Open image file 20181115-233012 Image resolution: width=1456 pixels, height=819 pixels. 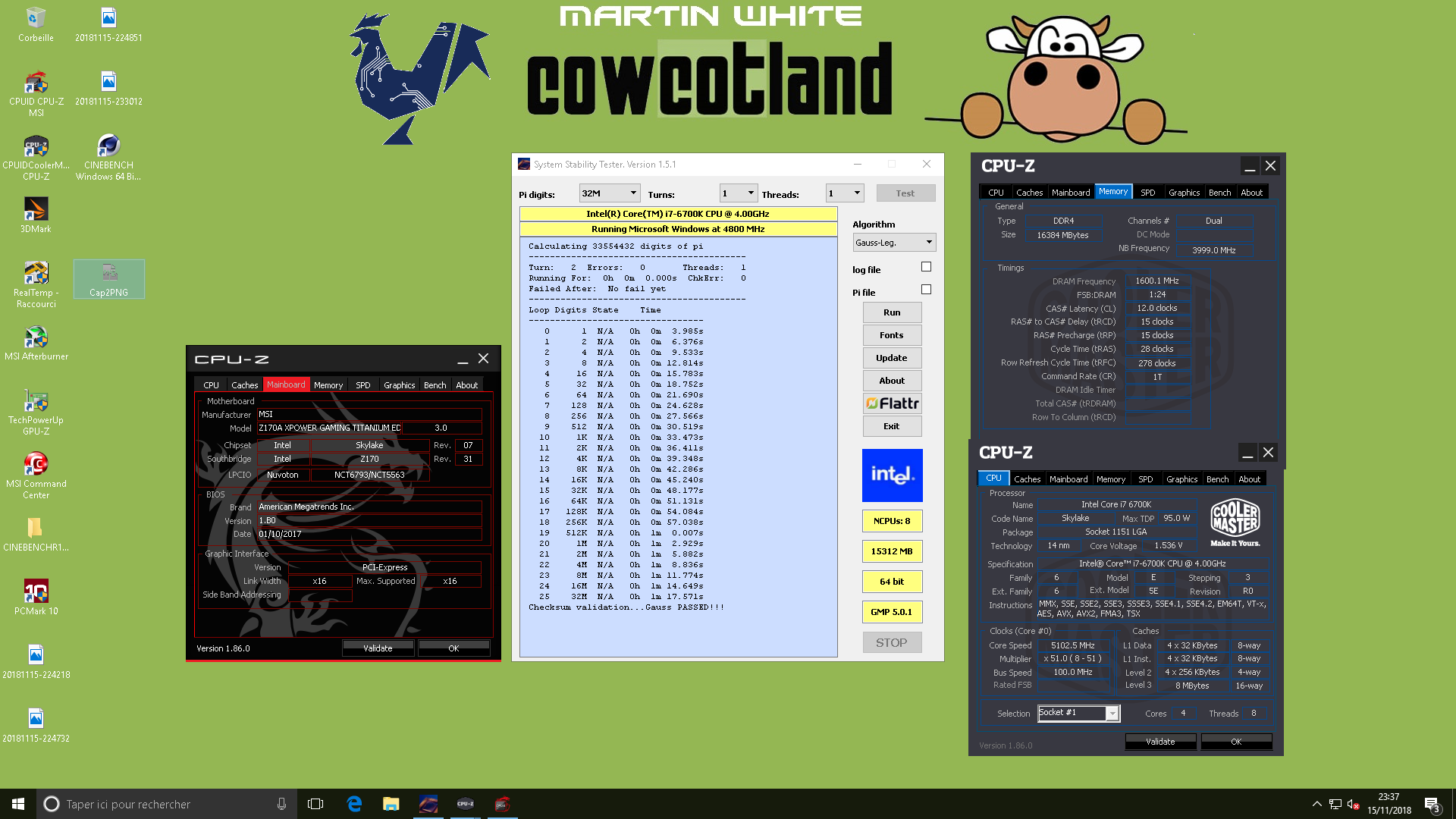[x=108, y=89]
